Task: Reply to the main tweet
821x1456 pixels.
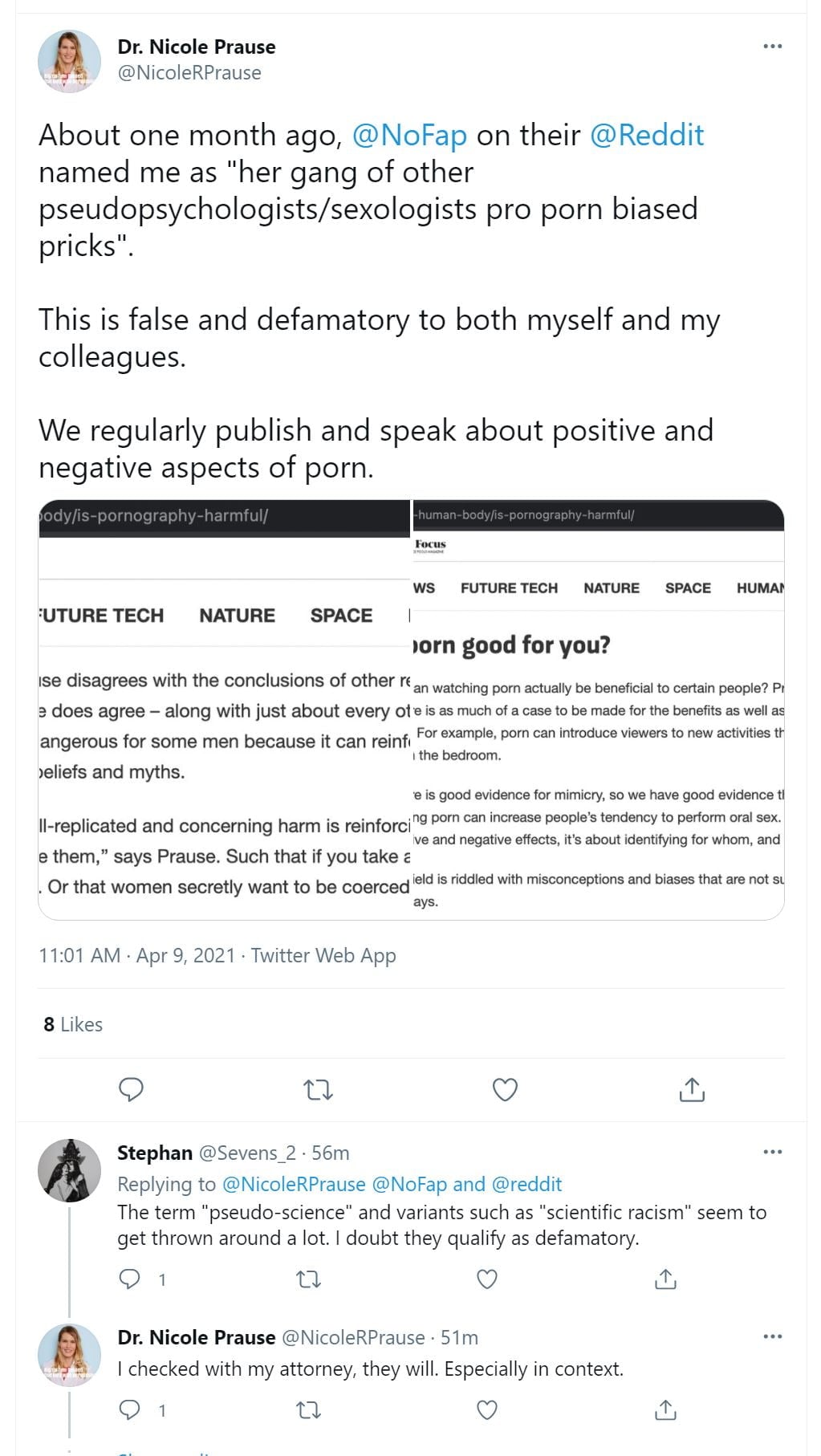Action: 131,1090
